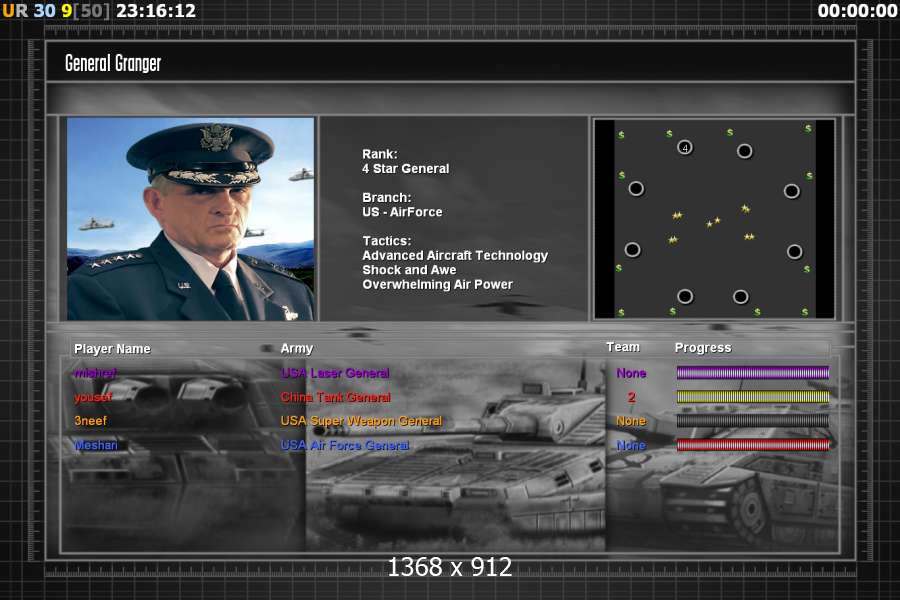Click the USA Laser General army entry
900x600 pixels.
click(335, 373)
